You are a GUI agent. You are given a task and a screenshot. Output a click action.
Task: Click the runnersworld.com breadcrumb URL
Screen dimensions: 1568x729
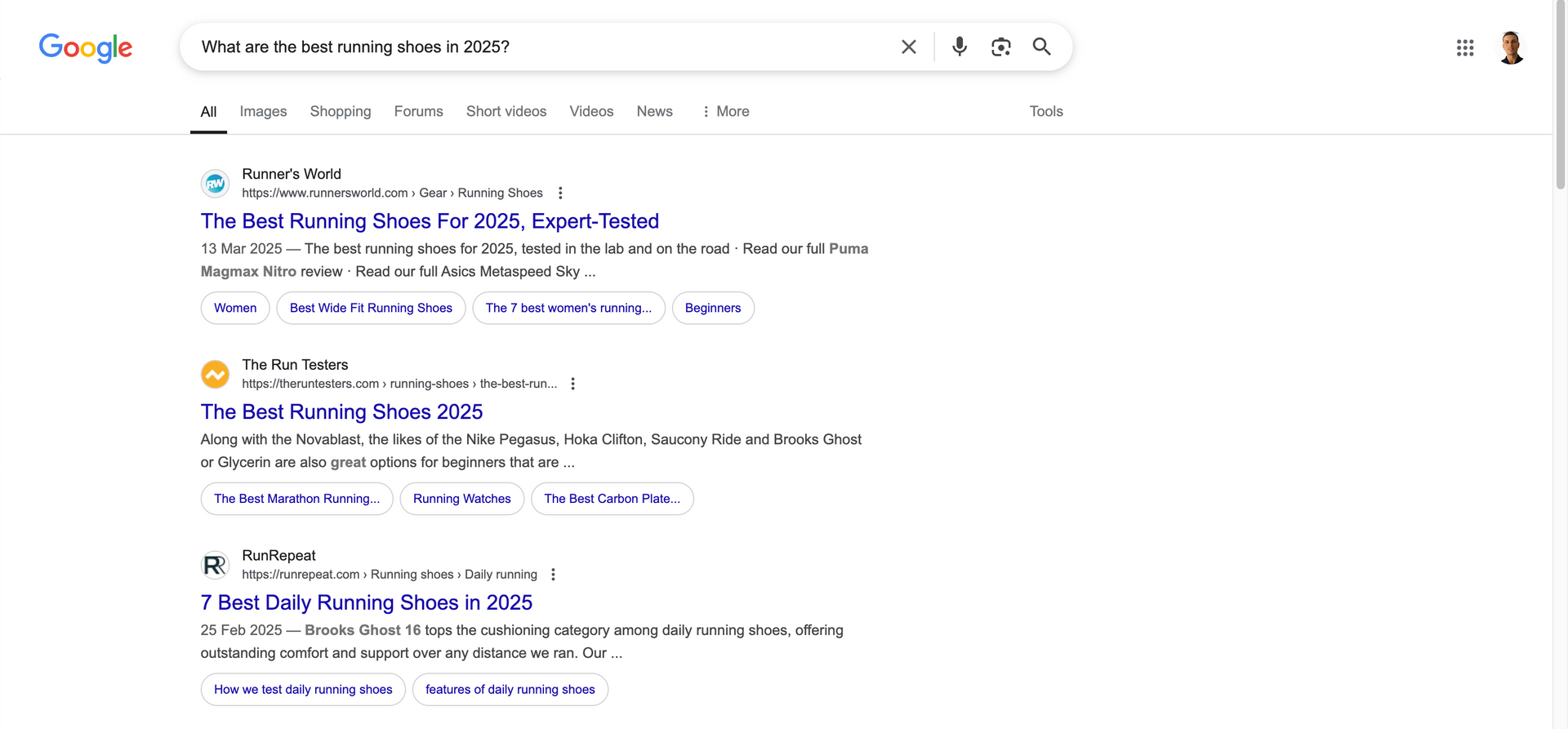392,193
